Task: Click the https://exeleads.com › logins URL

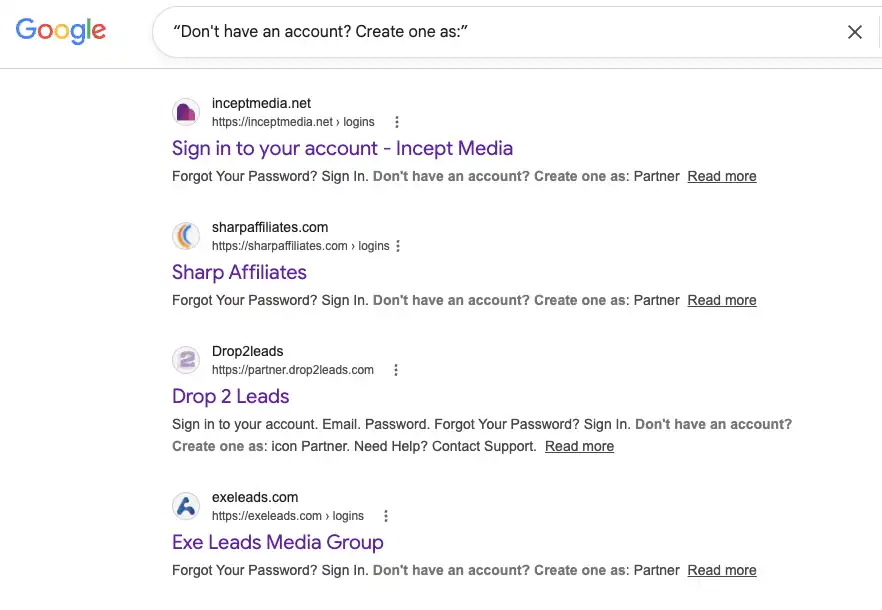Action: [287, 516]
